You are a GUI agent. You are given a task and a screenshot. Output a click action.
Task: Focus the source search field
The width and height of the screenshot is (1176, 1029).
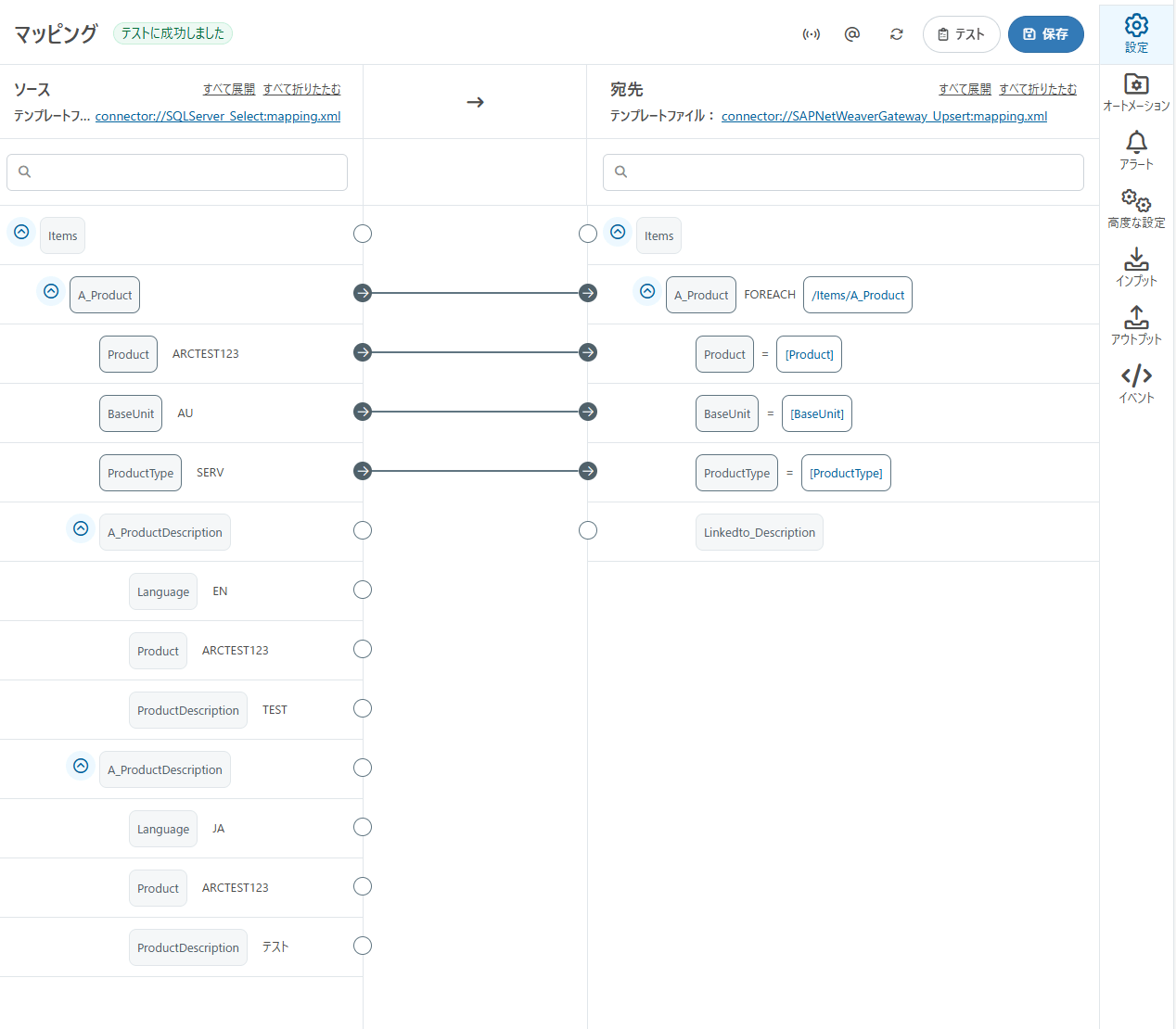point(177,172)
